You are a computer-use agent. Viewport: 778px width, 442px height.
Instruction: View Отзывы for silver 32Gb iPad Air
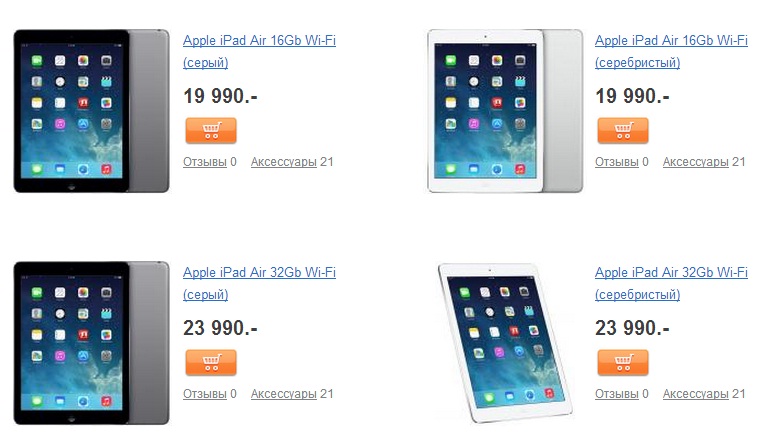coord(617,394)
